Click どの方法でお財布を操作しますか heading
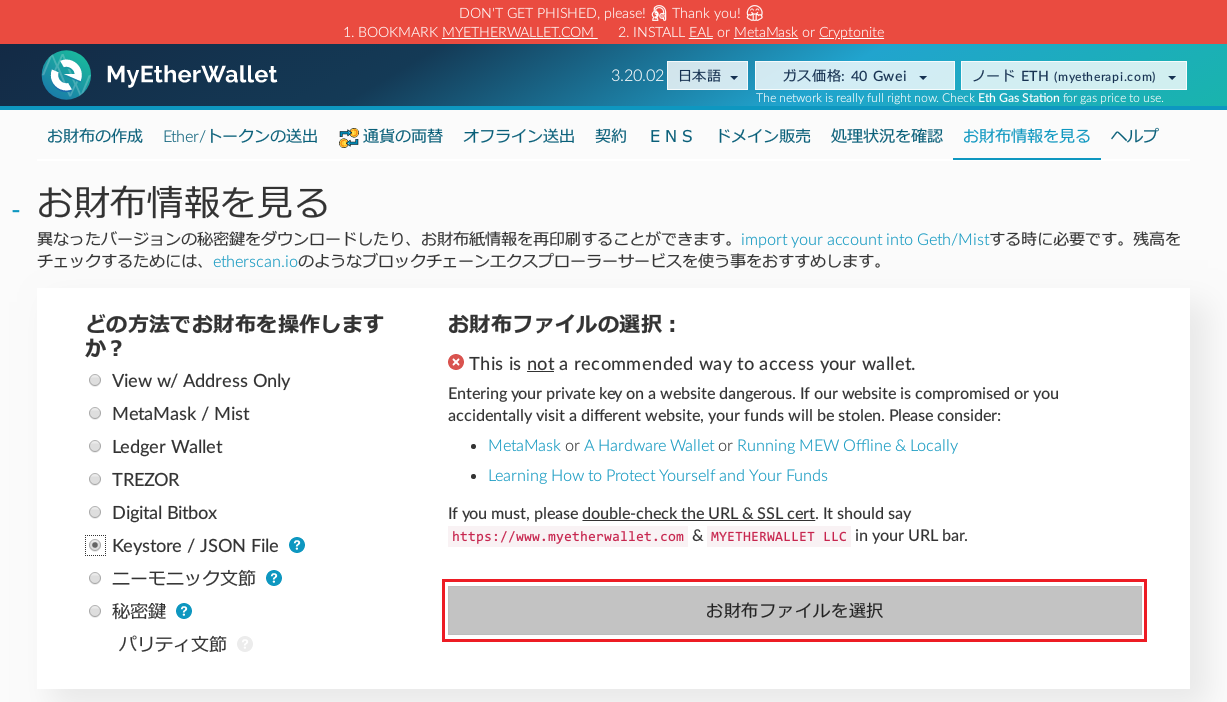Image resolution: width=1227 pixels, height=702 pixels. click(235, 336)
